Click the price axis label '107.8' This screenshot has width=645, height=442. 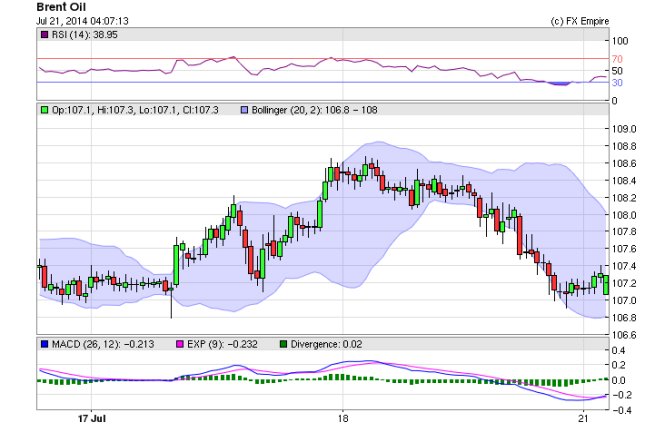click(624, 232)
